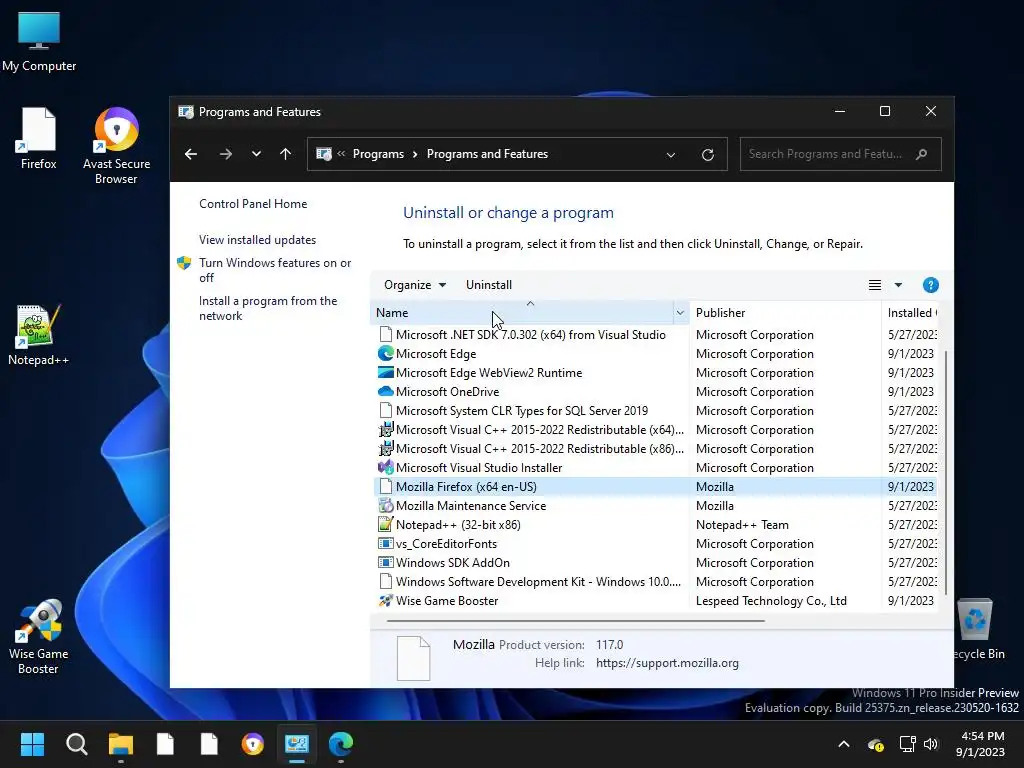The image size is (1024, 768).
Task: Select Mozilla Maintenance Service row
Action: pyautogui.click(x=656, y=505)
